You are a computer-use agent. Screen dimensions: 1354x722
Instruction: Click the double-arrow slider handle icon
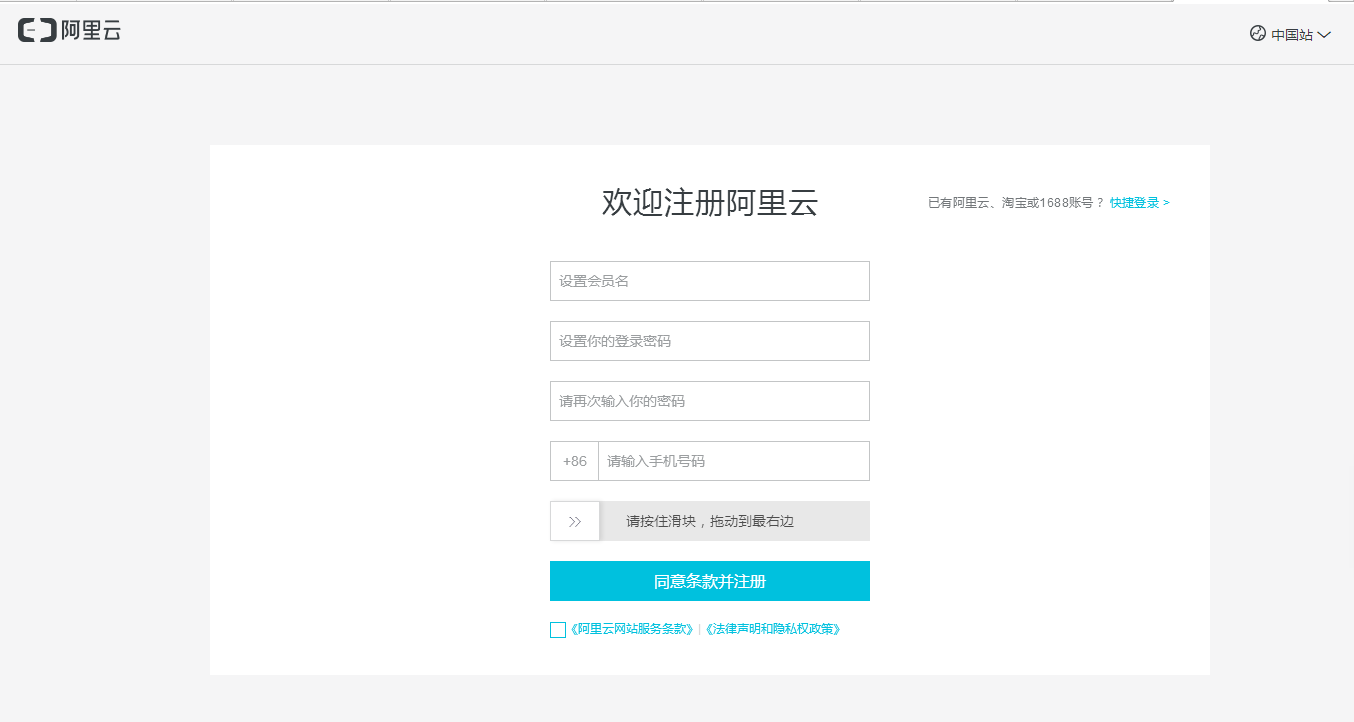pyautogui.click(x=575, y=521)
